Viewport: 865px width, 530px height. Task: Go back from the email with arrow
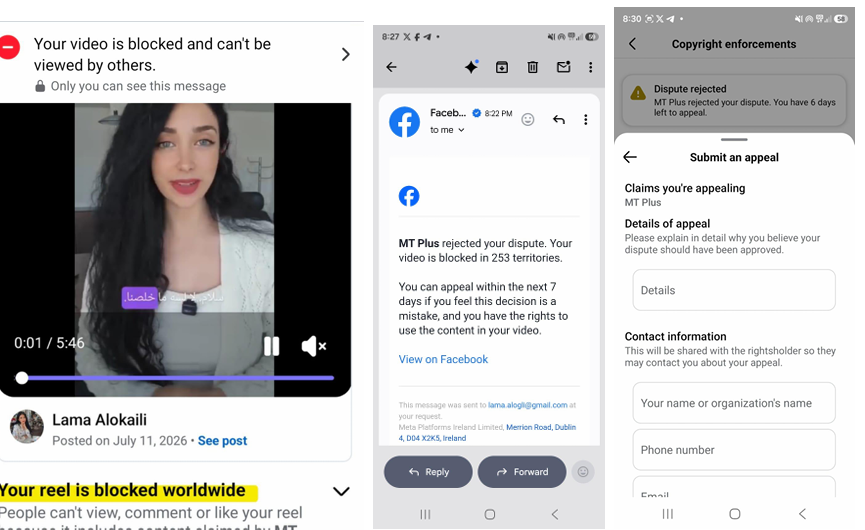[391, 67]
